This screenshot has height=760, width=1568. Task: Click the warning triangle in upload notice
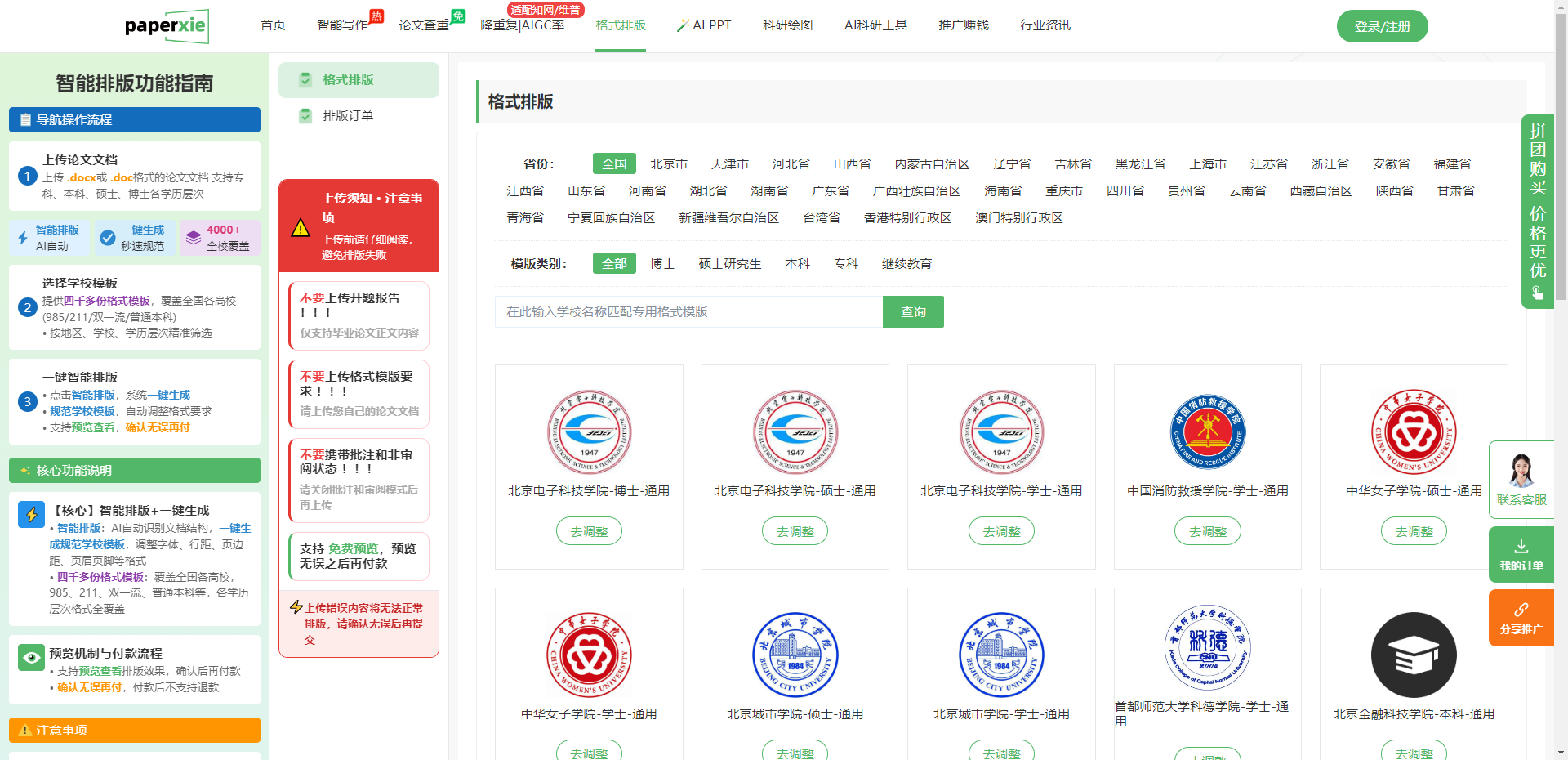coord(301,227)
